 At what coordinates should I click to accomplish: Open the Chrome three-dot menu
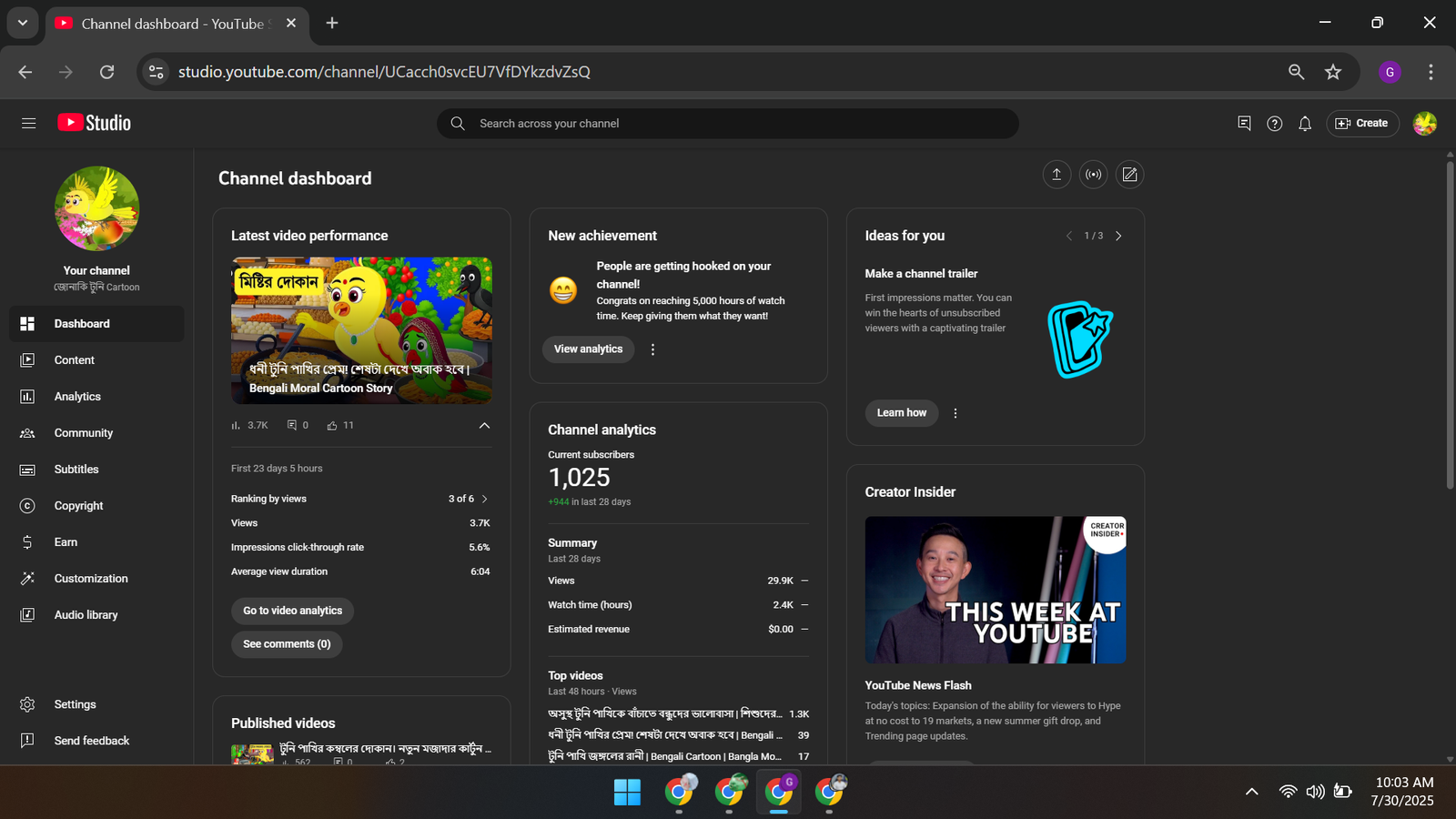coord(1431,72)
